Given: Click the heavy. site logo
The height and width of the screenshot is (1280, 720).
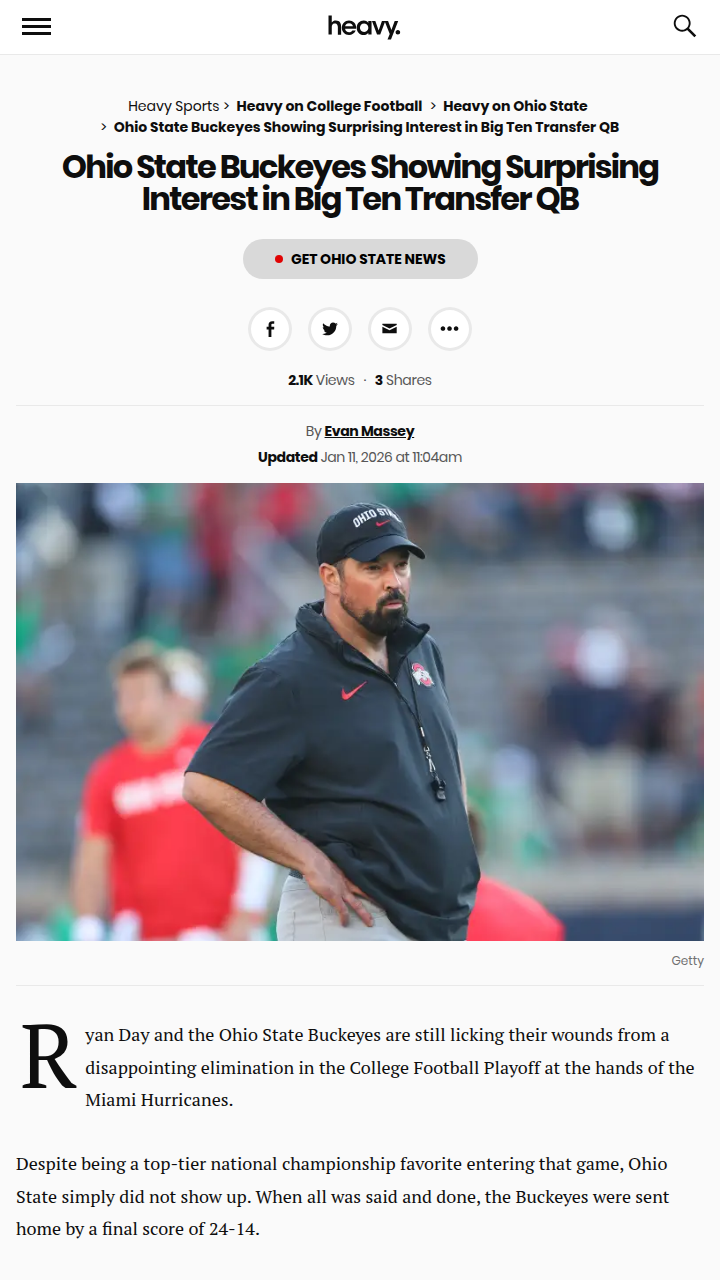Looking at the screenshot, I should [364, 27].
